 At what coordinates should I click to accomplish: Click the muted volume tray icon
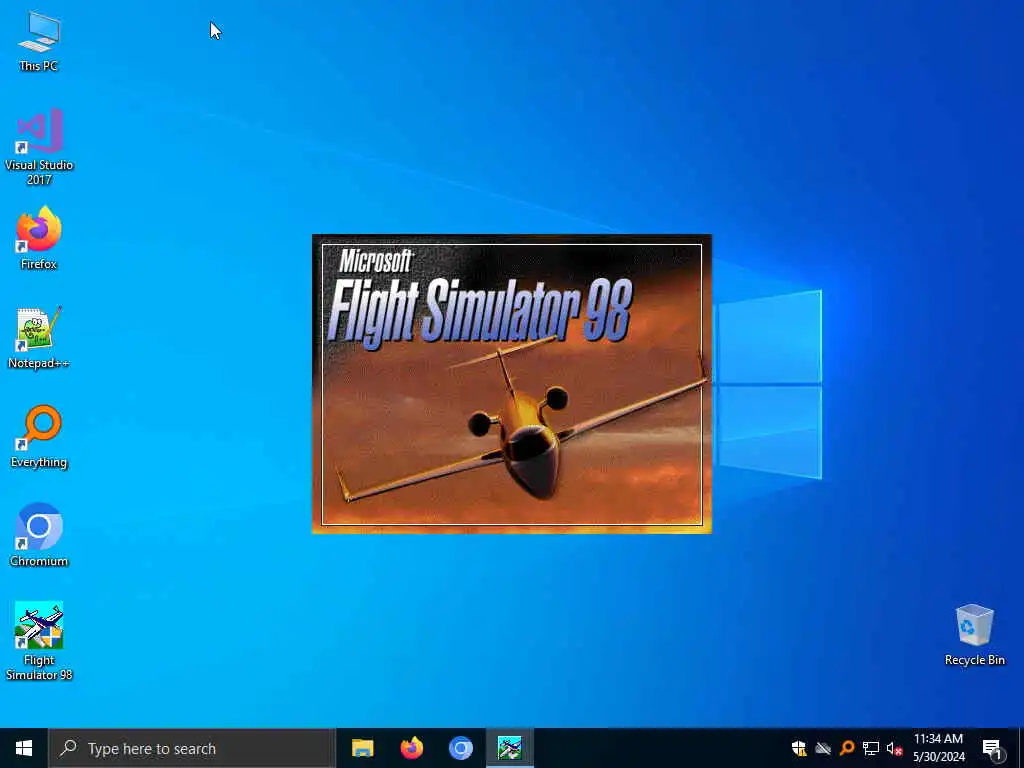point(894,748)
